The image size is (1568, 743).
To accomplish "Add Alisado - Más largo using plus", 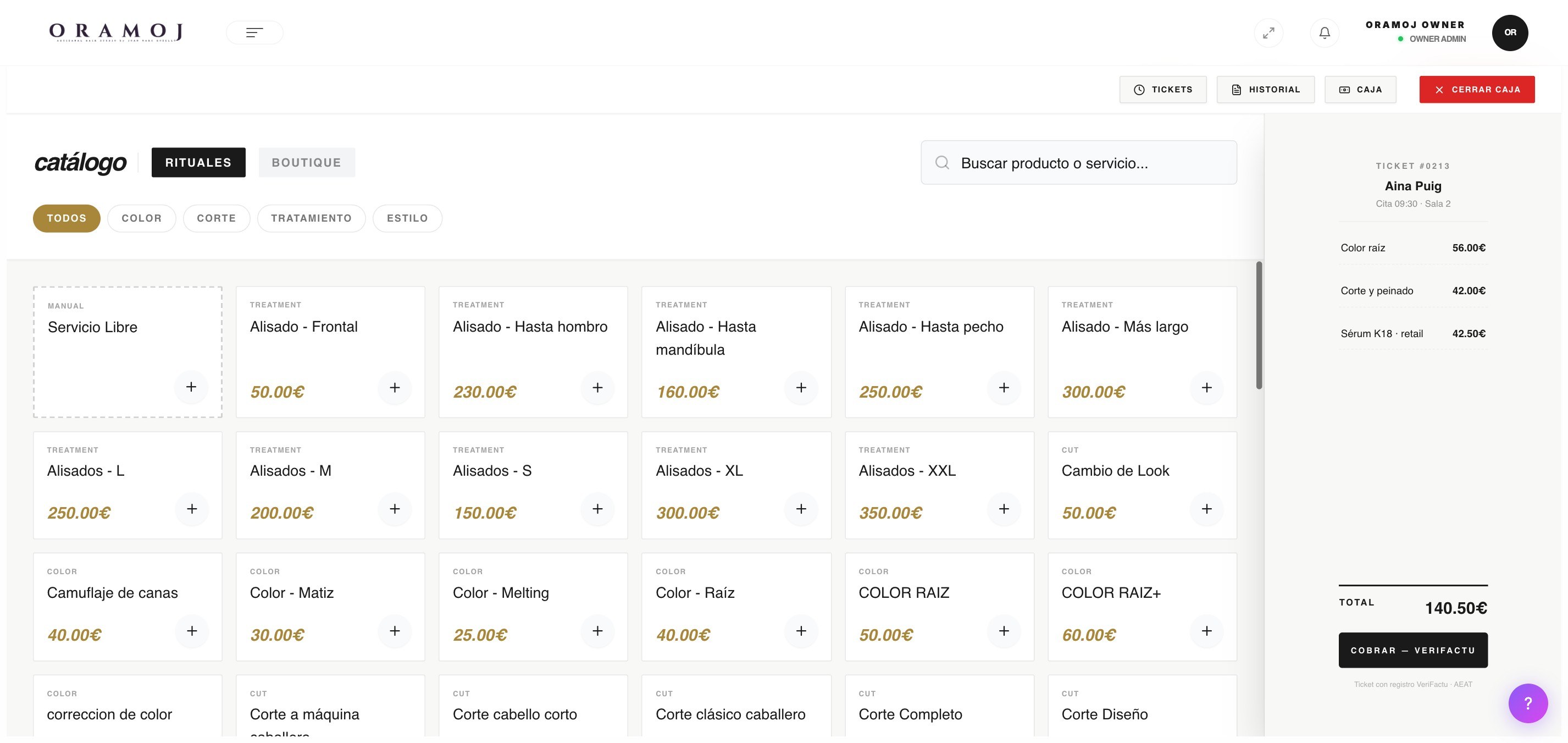I will tap(1206, 388).
